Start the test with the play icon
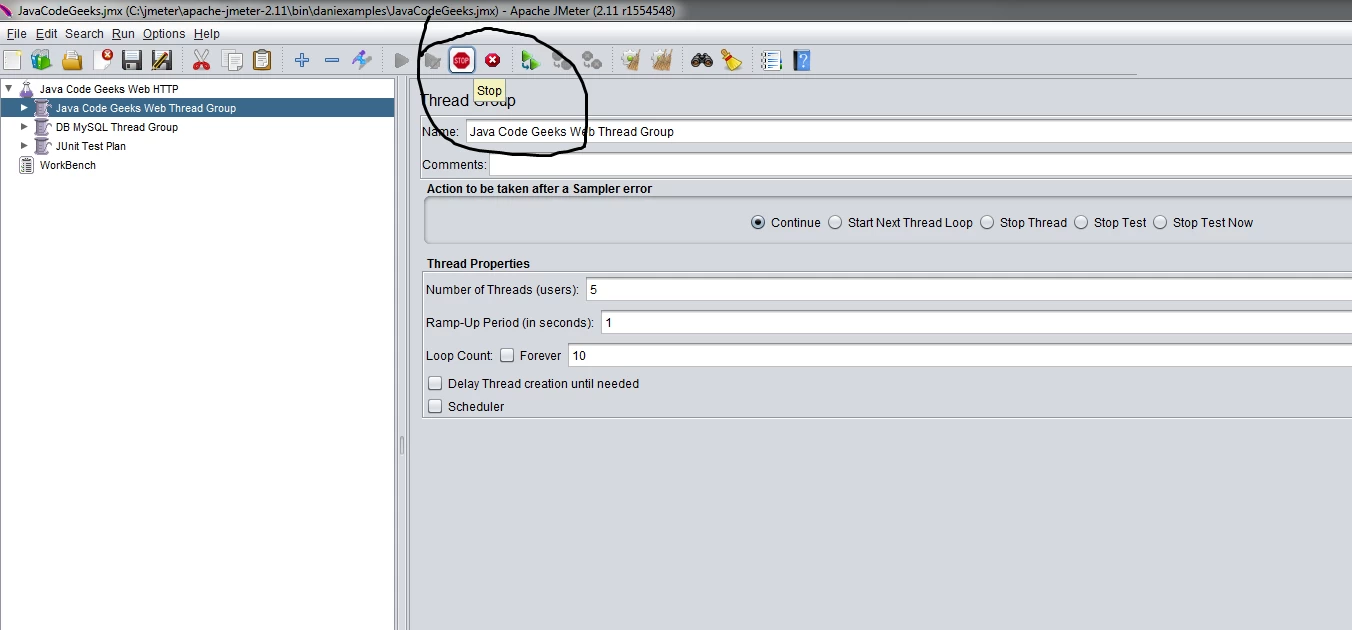 [x=402, y=61]
